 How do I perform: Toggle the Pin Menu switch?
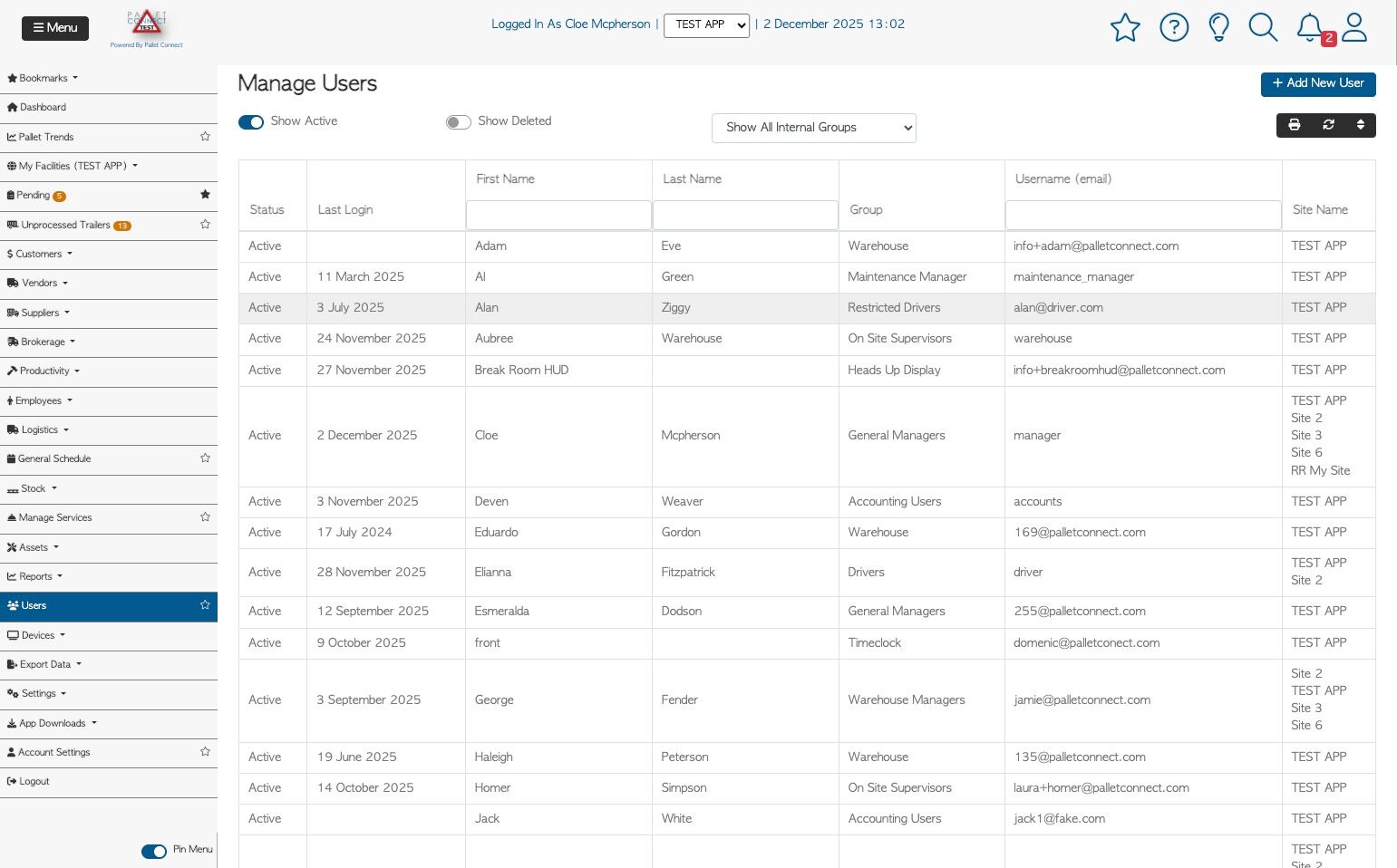154,851
